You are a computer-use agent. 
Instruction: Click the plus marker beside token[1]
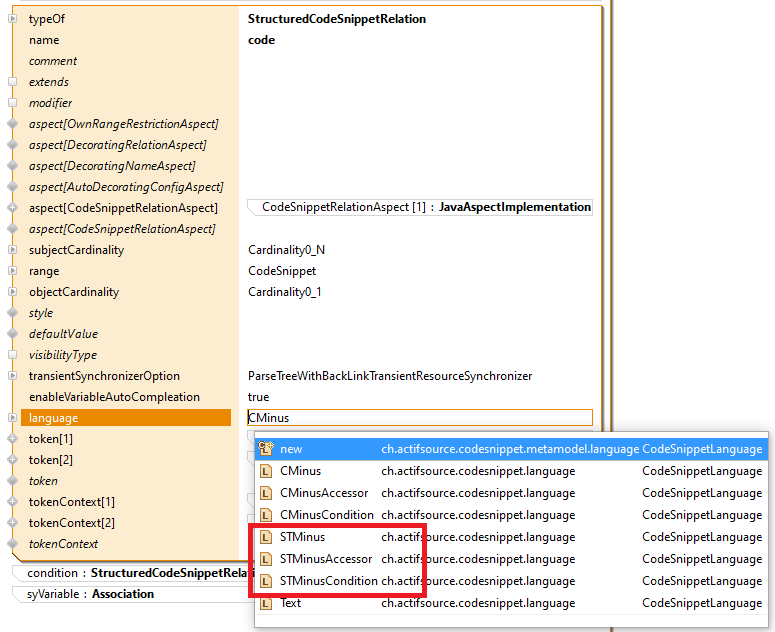tap(13, 439)
